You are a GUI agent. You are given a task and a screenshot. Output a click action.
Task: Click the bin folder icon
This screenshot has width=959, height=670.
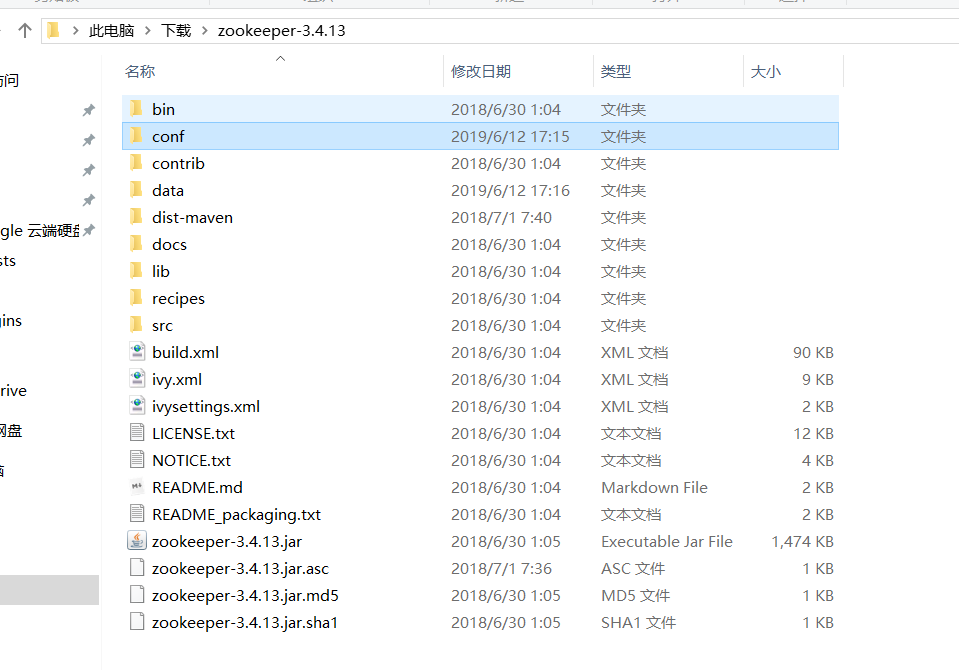pos(136,109)
